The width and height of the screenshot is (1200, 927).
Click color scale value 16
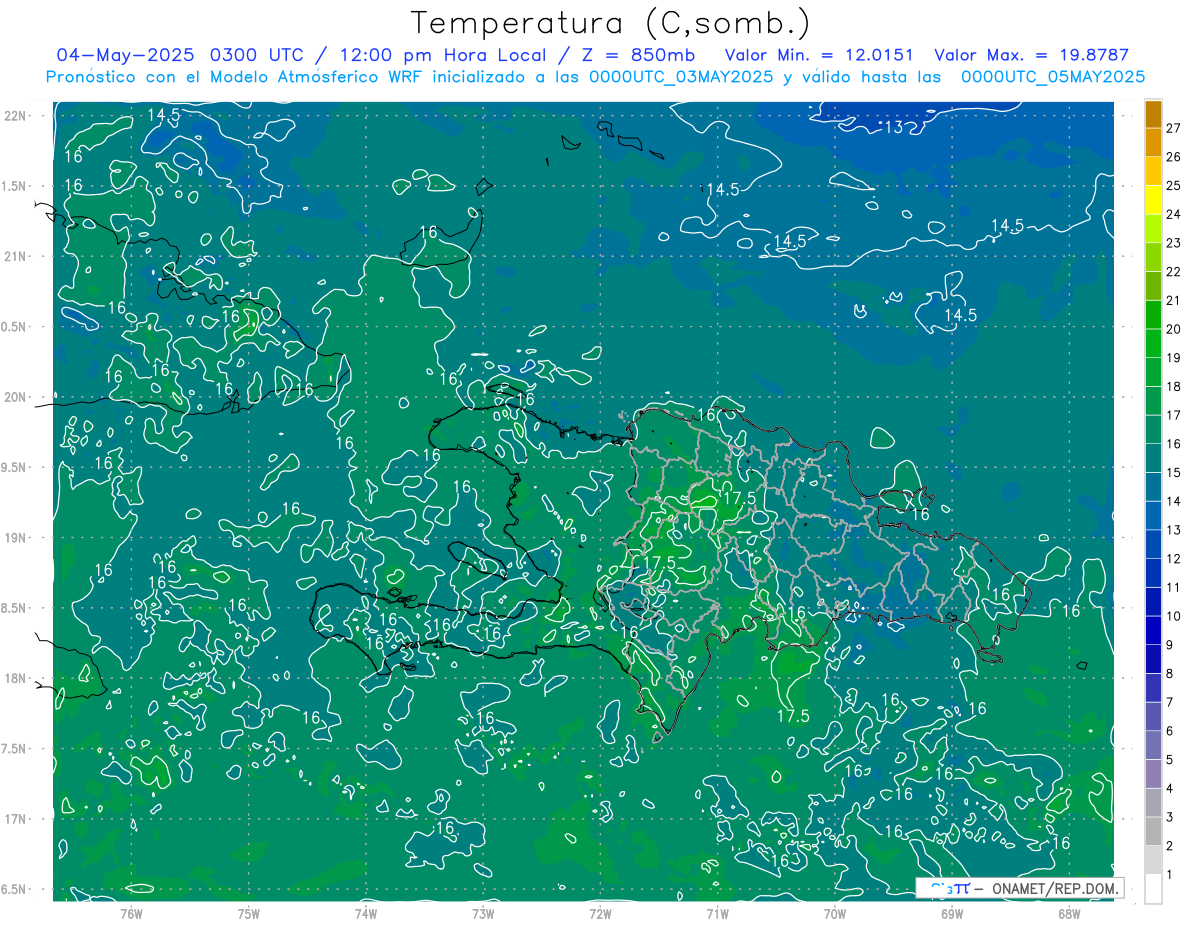coord(1173,444)
